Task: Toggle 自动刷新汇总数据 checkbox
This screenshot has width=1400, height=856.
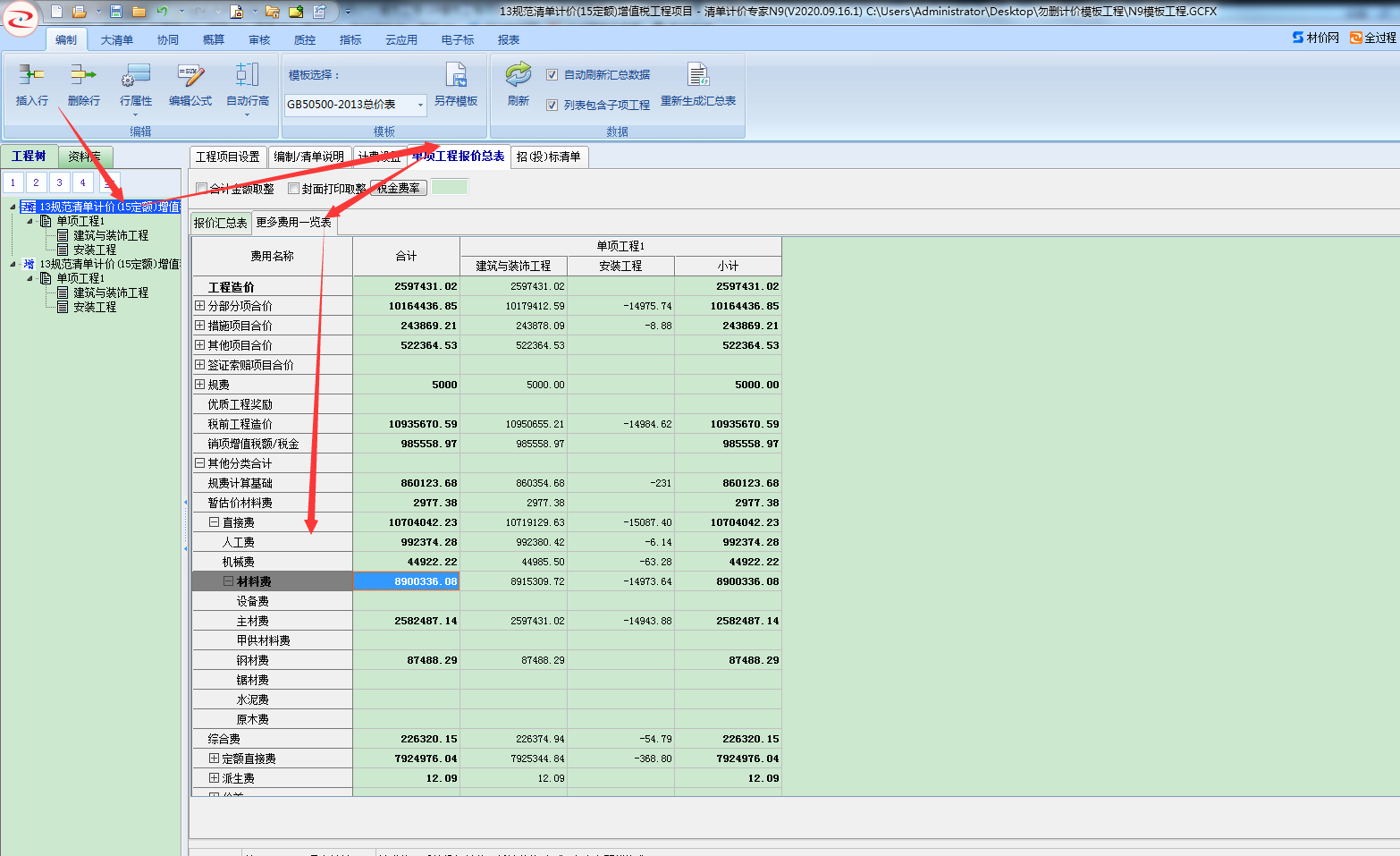Action: [552, 74]
